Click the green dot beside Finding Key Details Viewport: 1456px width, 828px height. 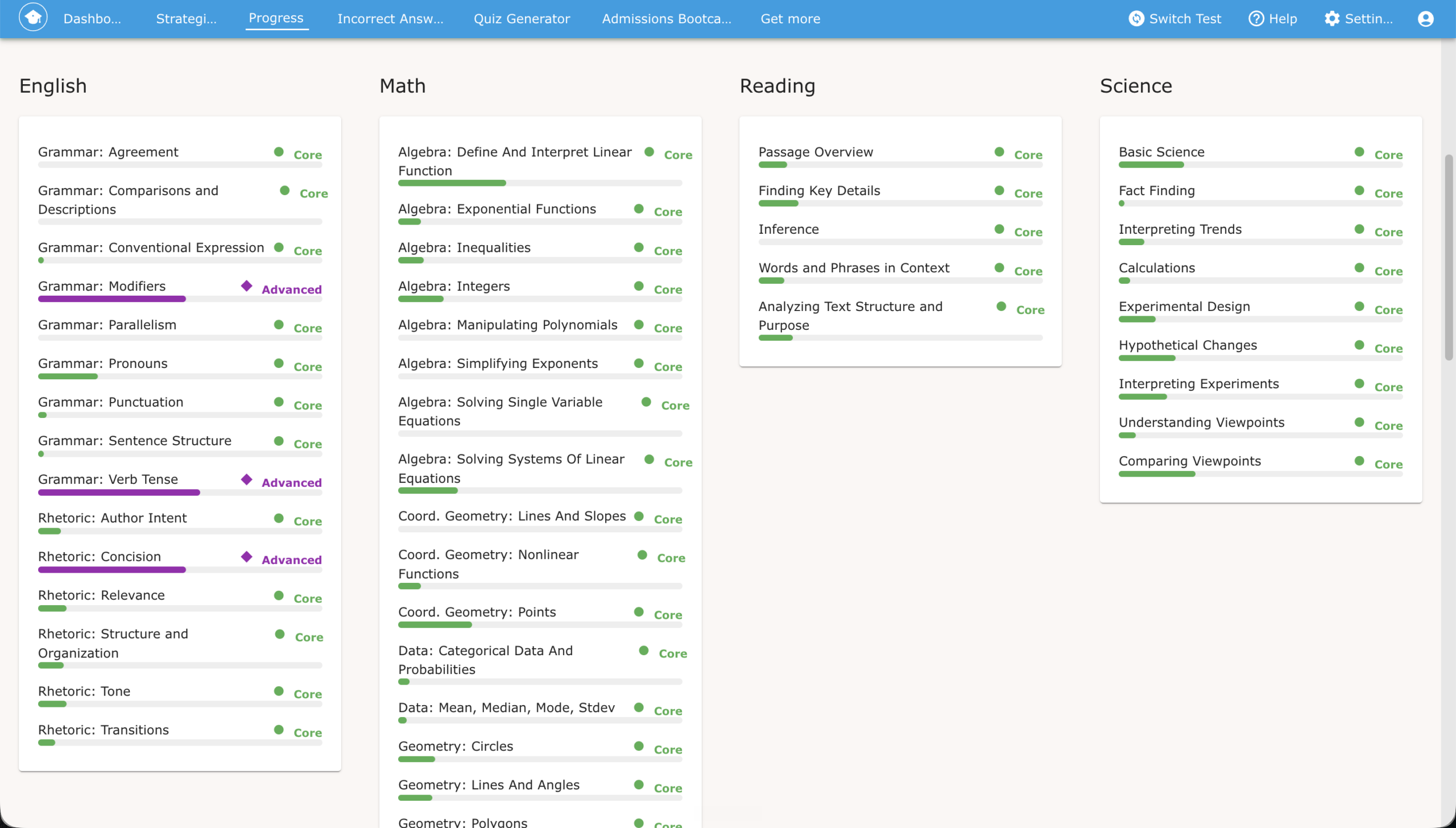pos(999,191)
